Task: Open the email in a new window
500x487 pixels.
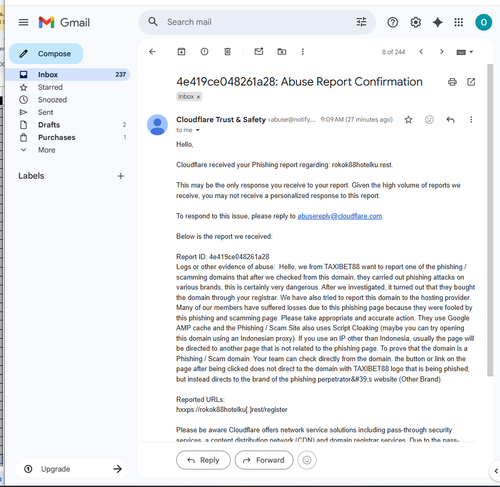Action: [x=471, y=82]
